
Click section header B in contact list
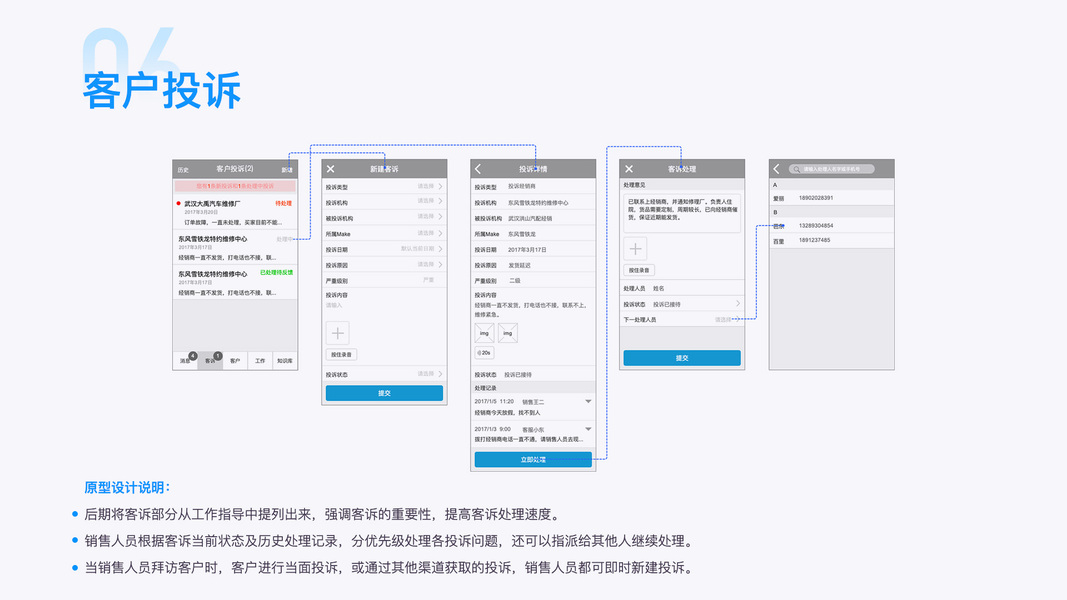(832, 212)
